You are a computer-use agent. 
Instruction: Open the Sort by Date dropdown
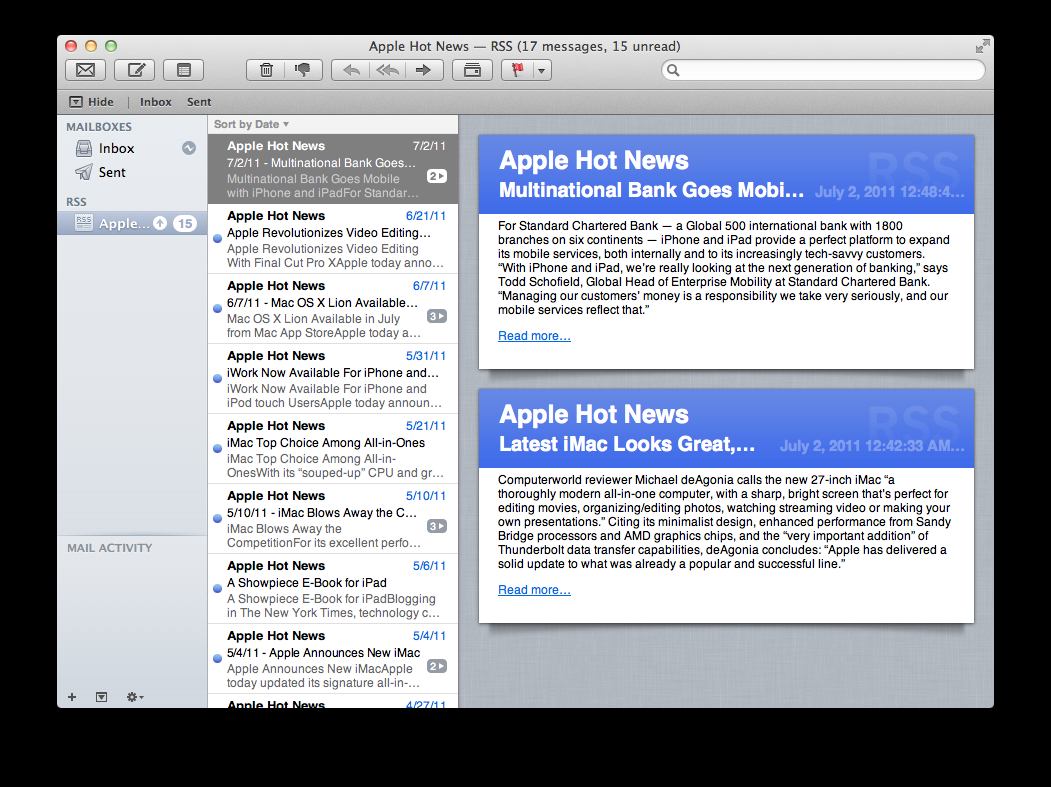tap(251, 124)
